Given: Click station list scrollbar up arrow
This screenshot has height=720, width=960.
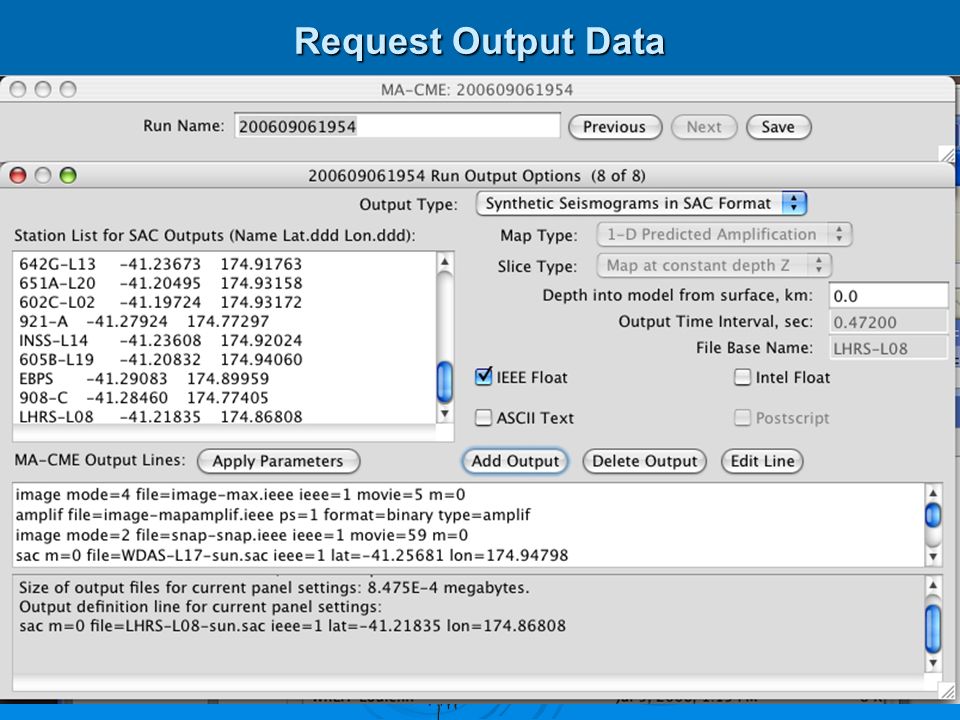Looking at the screenshot, I should click(444, 262).
